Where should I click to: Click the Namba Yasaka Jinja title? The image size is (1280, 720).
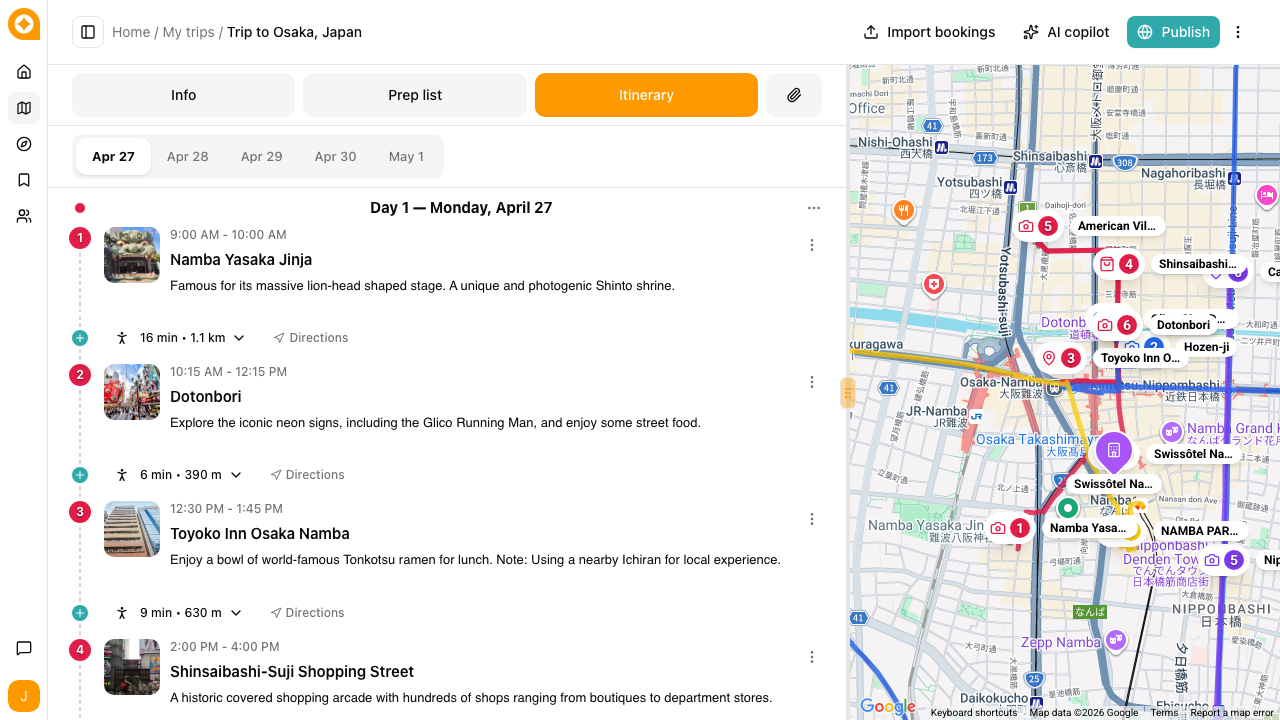tap(241, 260)
